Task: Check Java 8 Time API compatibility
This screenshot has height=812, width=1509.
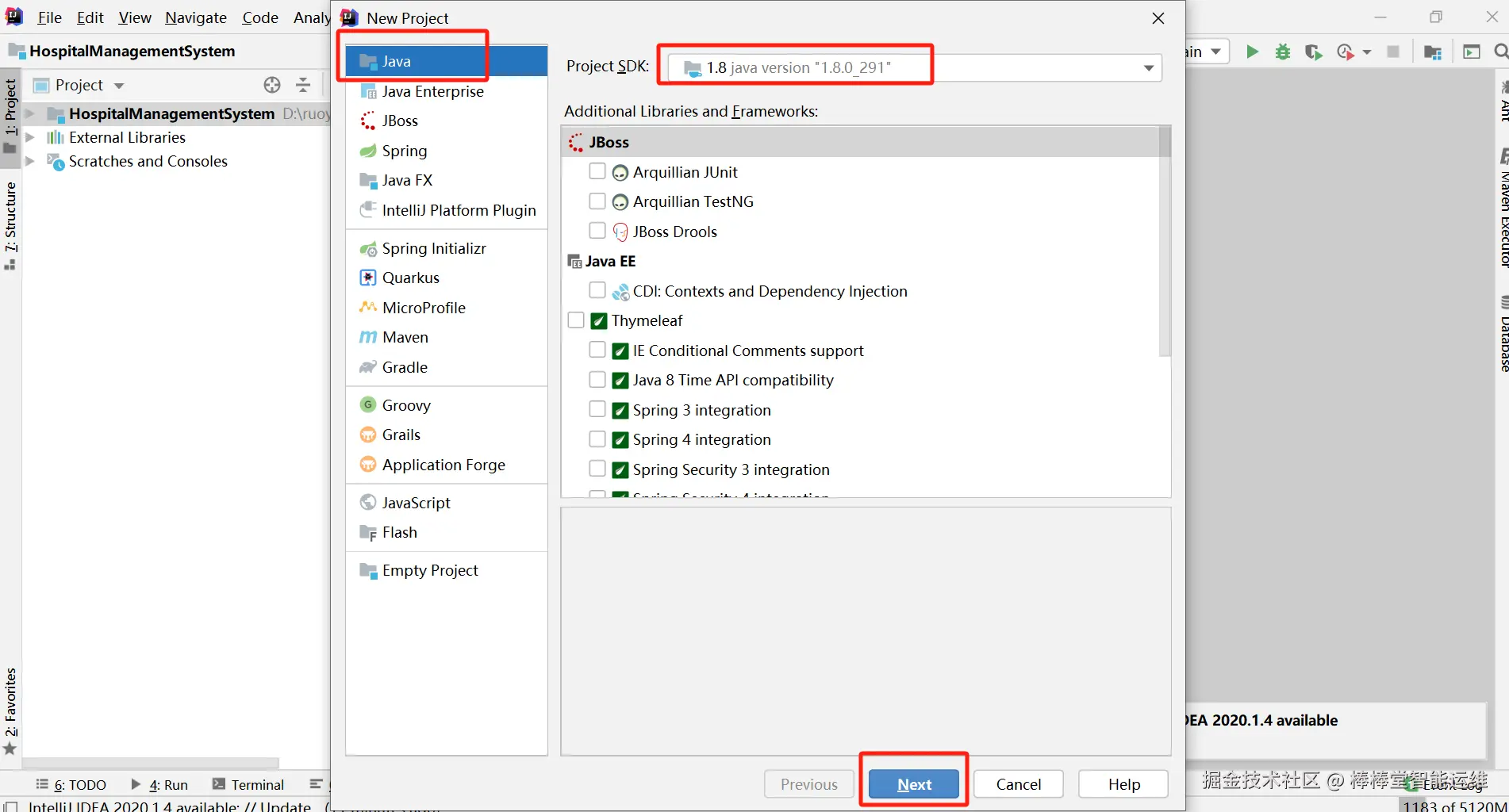Action: coord(597,380)
